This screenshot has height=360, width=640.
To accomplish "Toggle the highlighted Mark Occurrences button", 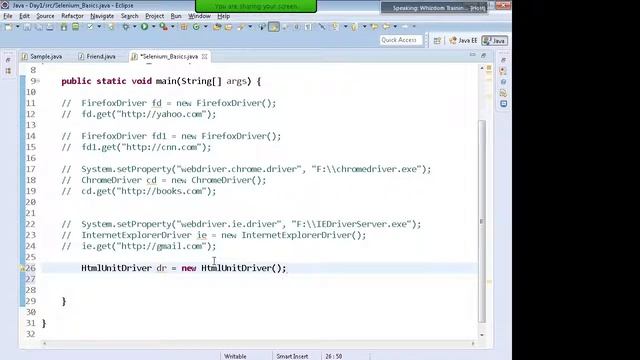I will [273, 27].
